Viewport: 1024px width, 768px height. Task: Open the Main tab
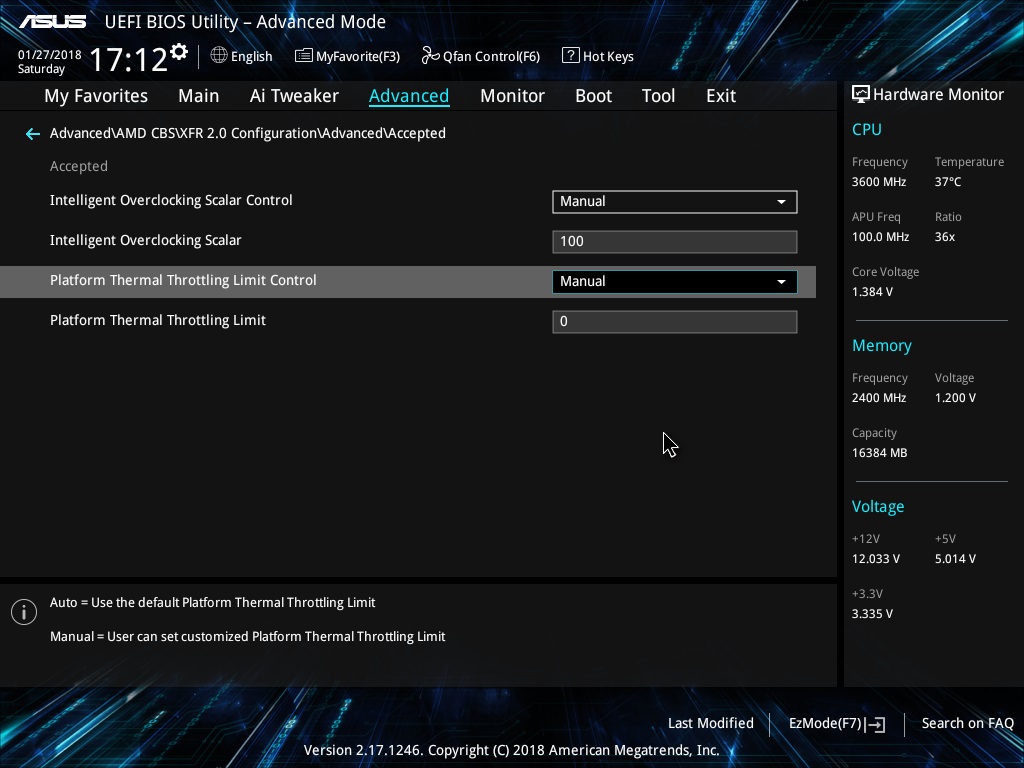point(199,96)
